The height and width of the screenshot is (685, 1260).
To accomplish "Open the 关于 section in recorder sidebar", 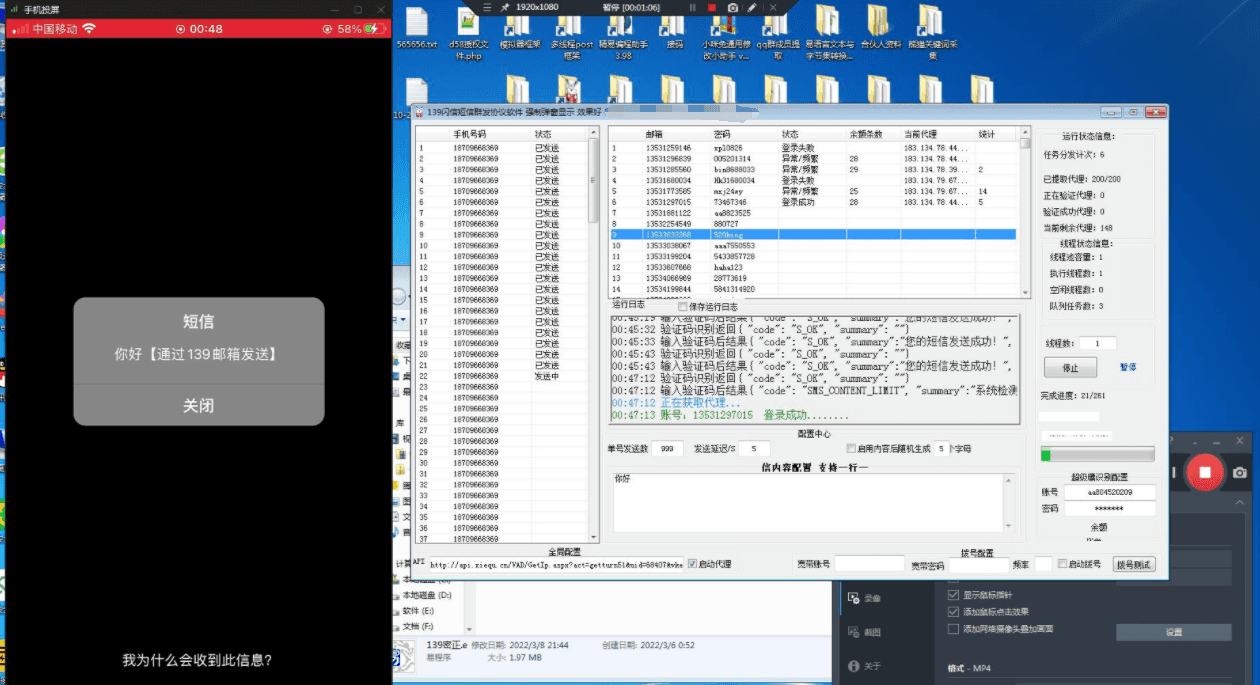I will click(x=866, y=666).
